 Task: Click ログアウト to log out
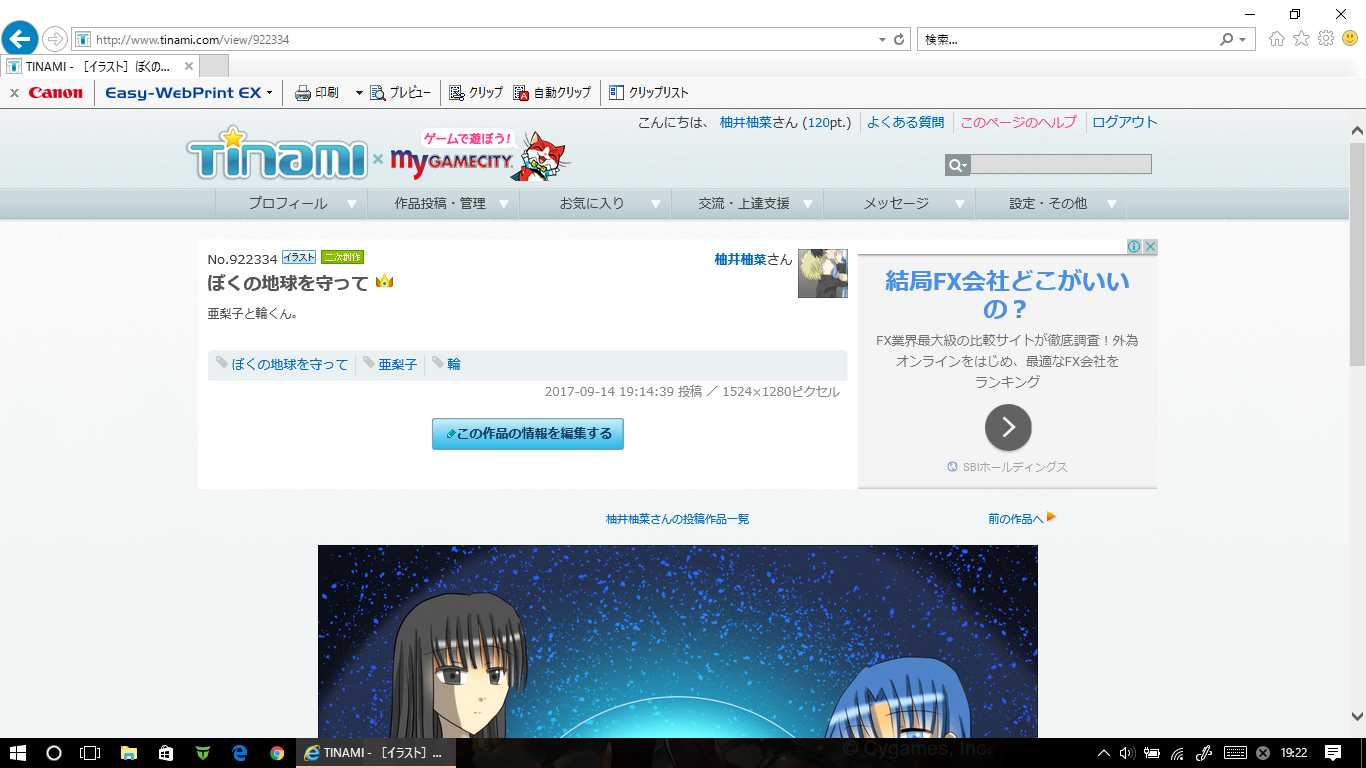pos(1125,122)
